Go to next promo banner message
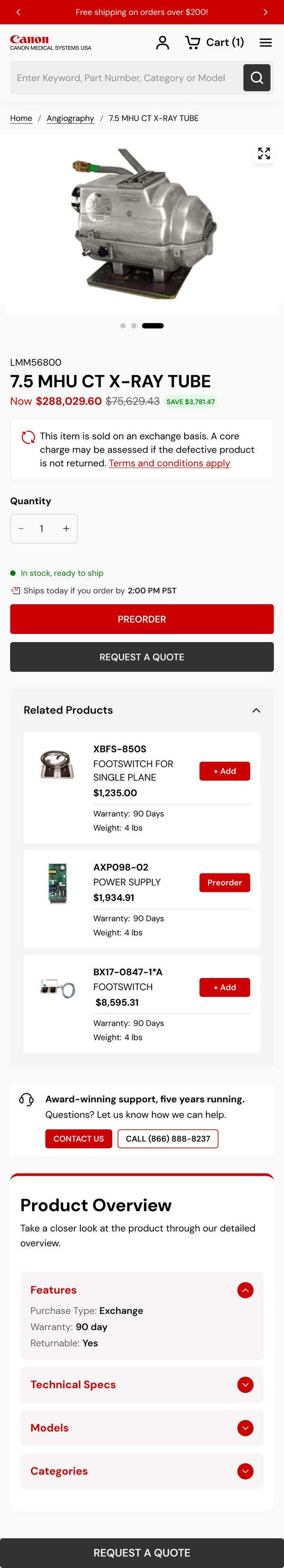Image resolution: width=284 pixels, height=1568 pixels. 265,12
